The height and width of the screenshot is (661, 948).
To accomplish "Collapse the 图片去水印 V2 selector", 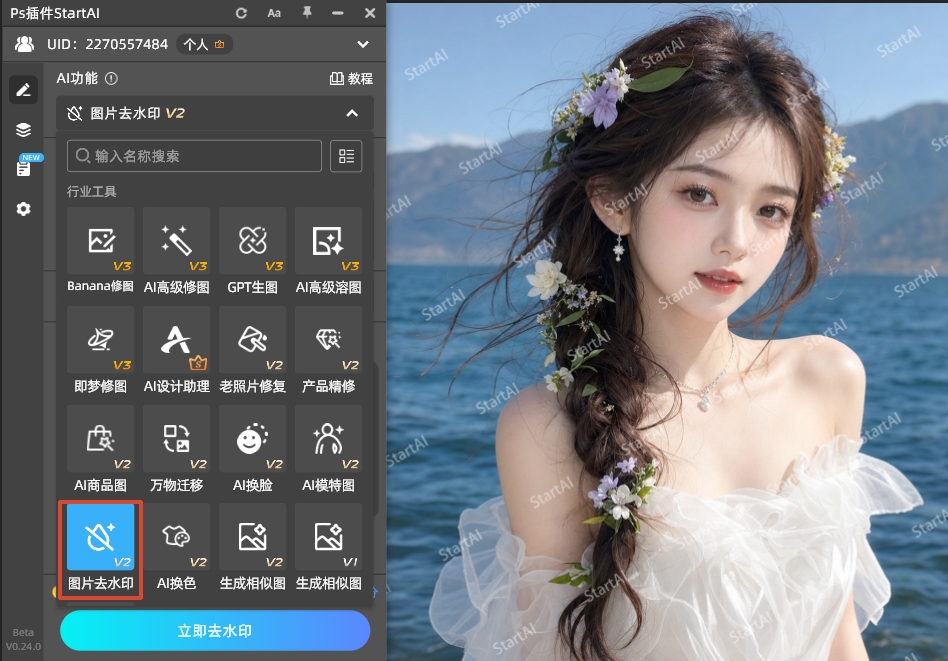I will [352, 113].
